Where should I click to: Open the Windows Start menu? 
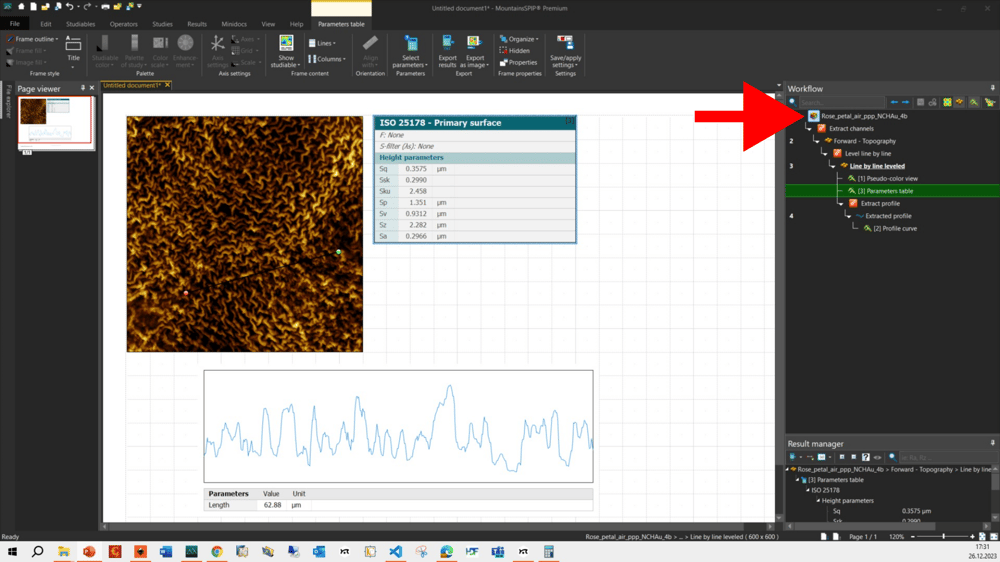[12, 551]
